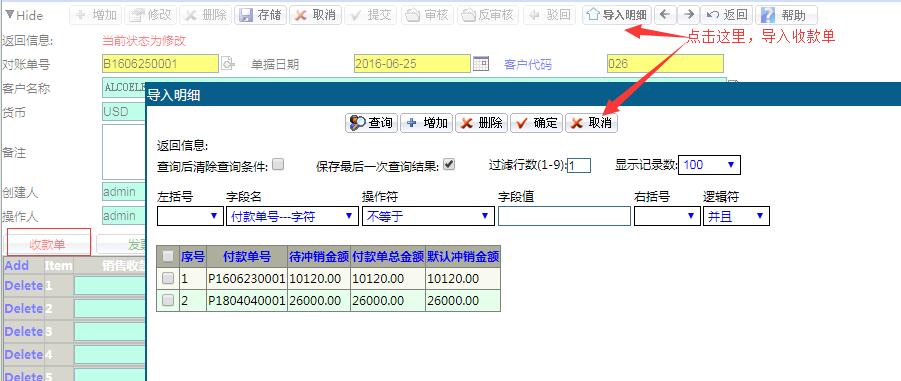The width and height of the screenshot is (901, 381).
Task: Click 返回 button in top toolbar
Action: coord(727,15)
